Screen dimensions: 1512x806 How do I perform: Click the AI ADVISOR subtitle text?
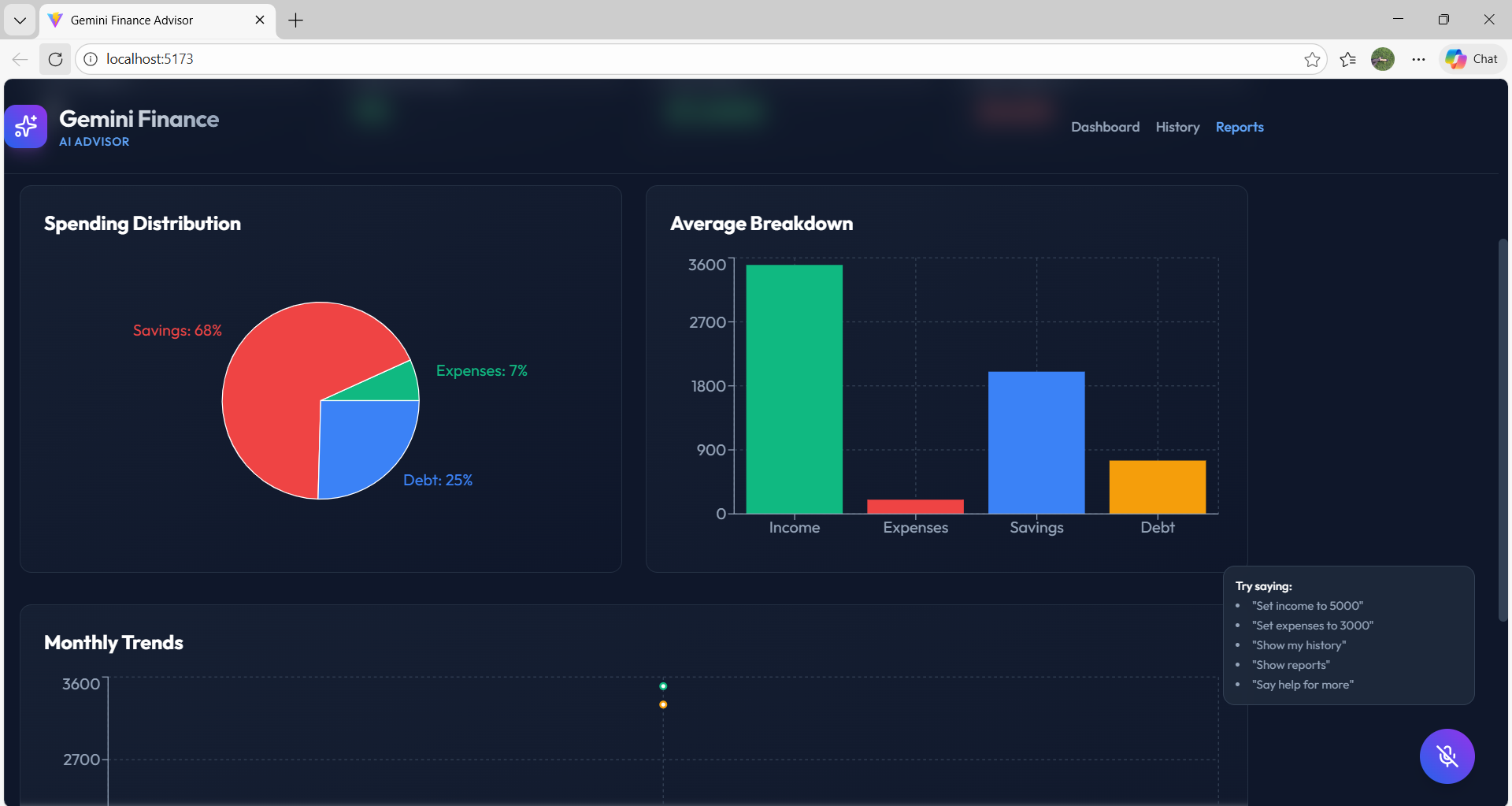[94, 142]
